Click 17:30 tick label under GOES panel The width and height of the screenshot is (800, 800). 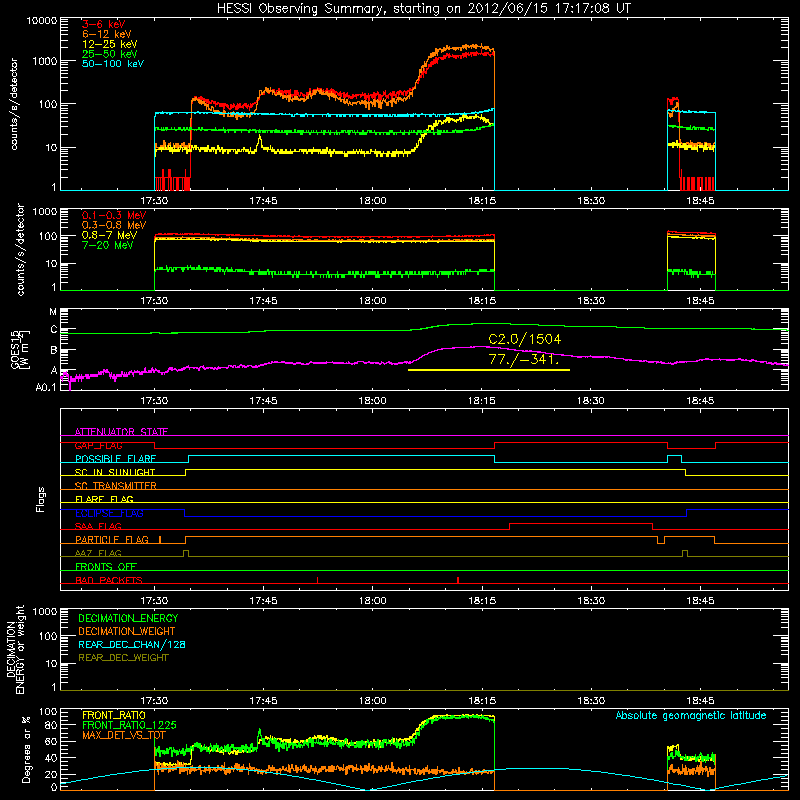154,401
